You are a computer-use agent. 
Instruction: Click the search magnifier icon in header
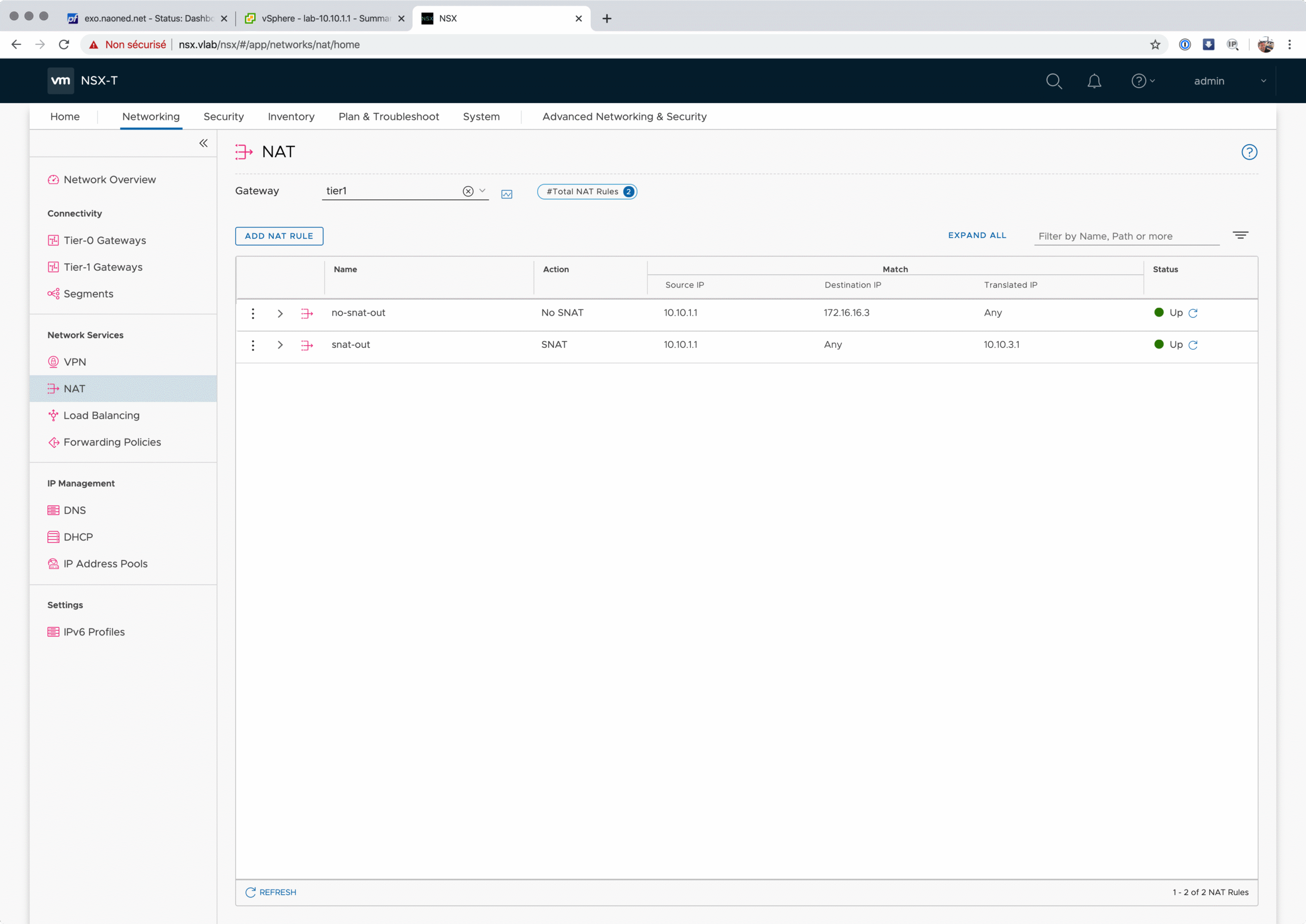1053,81
